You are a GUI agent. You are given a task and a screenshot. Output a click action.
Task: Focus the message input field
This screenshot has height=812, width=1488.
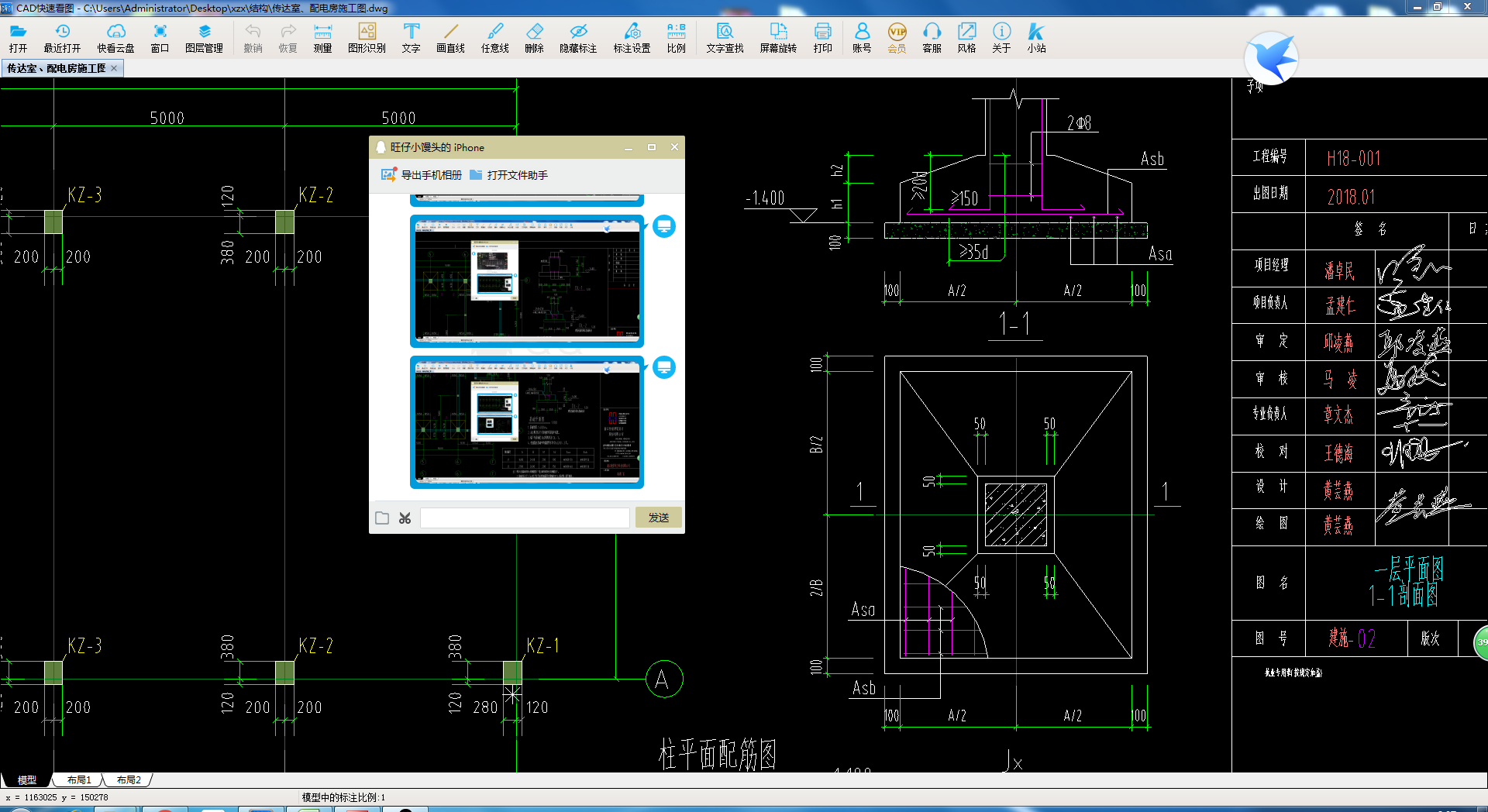(x=525, y=518)
